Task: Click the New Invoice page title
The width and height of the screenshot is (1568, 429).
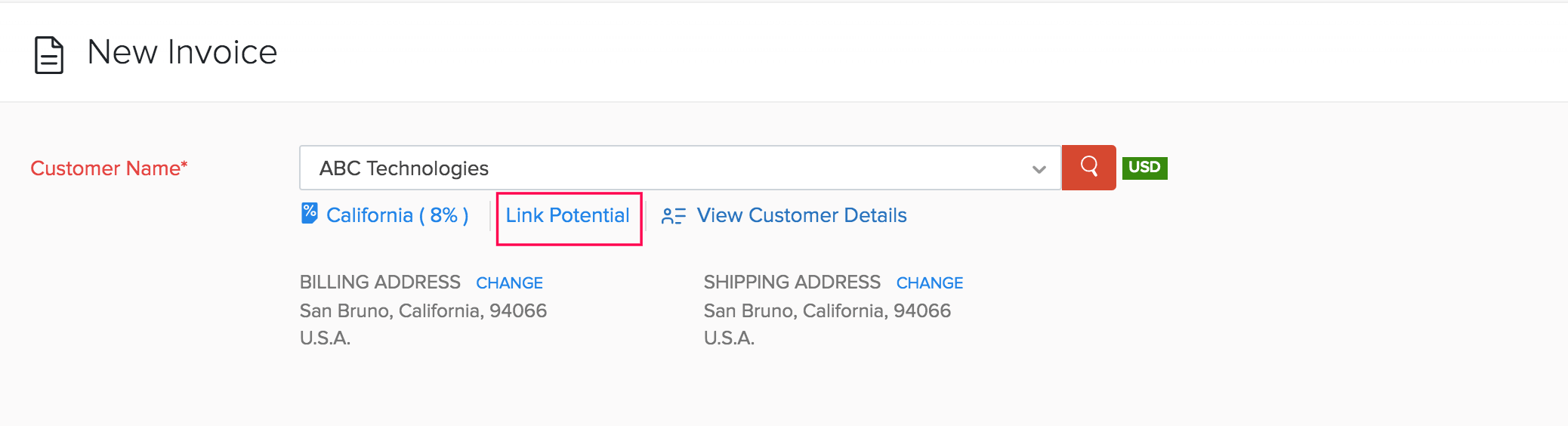Action: pyautogui.click(x=182, y=53)
